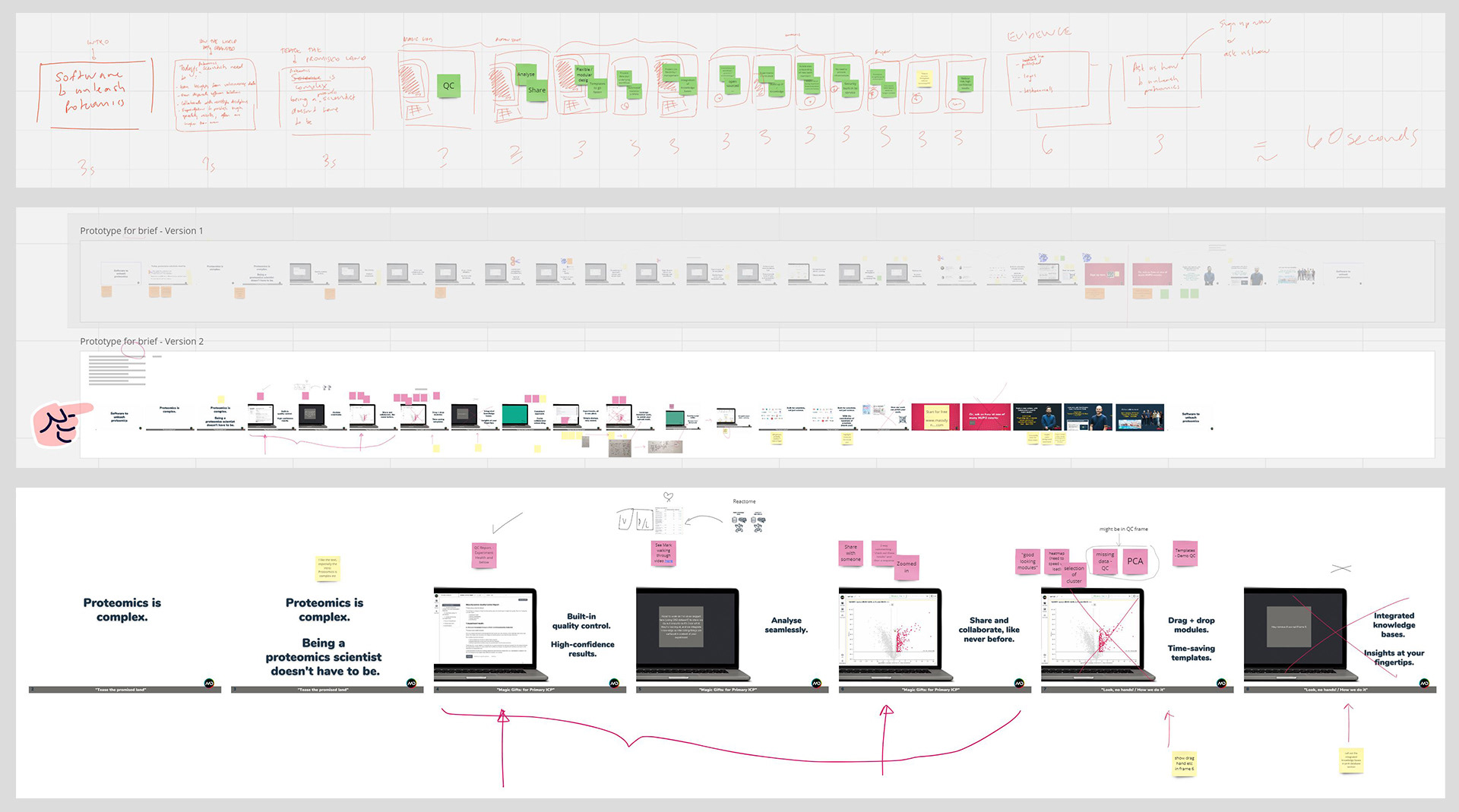Select the pink 'good looking modules' sticky
The height and width of the screenshot is (812, 1459).
1027,561
